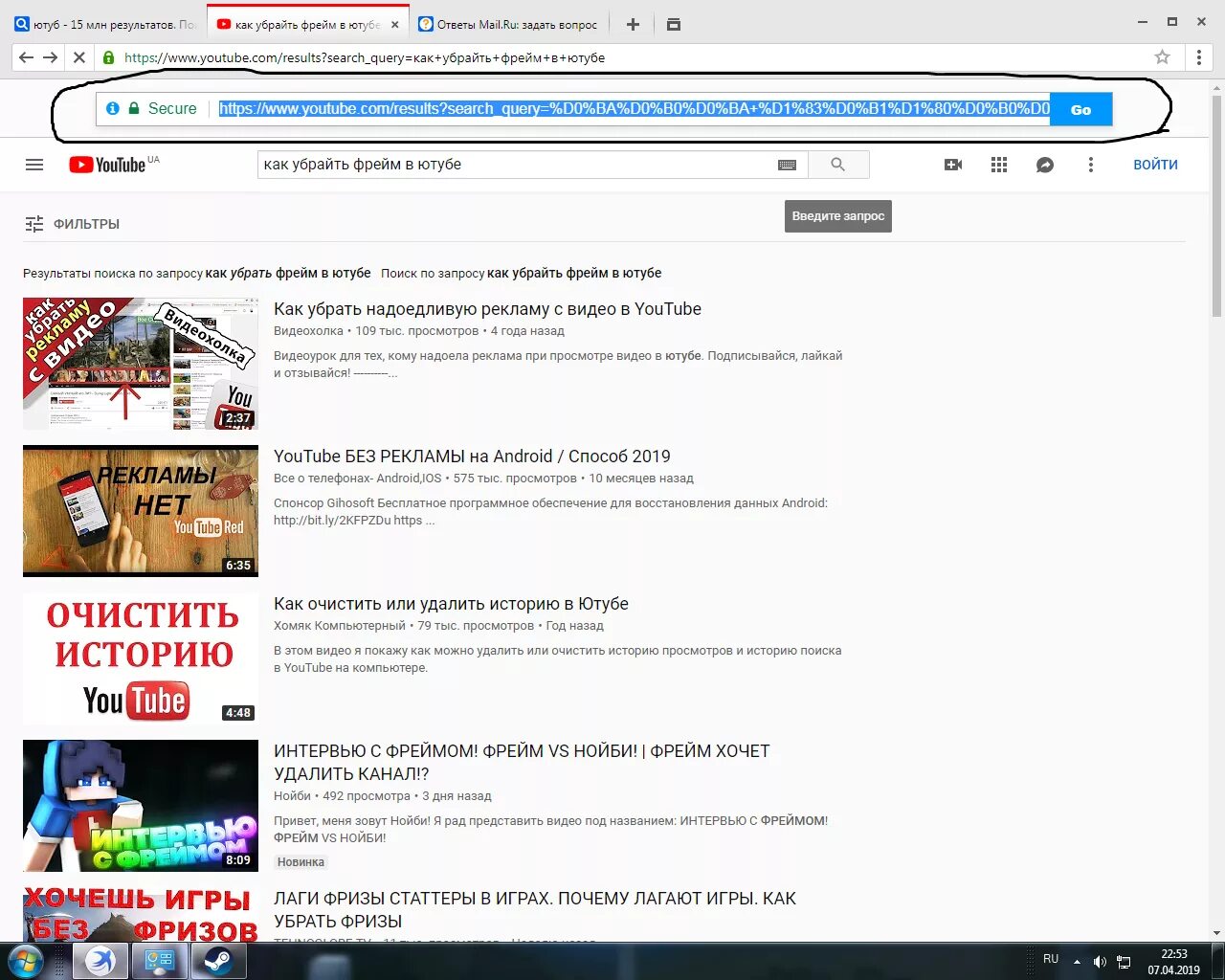Open the Windows Start button
Image resolution: width=1225 pixels, height=980 pixels.
[26, 961]
